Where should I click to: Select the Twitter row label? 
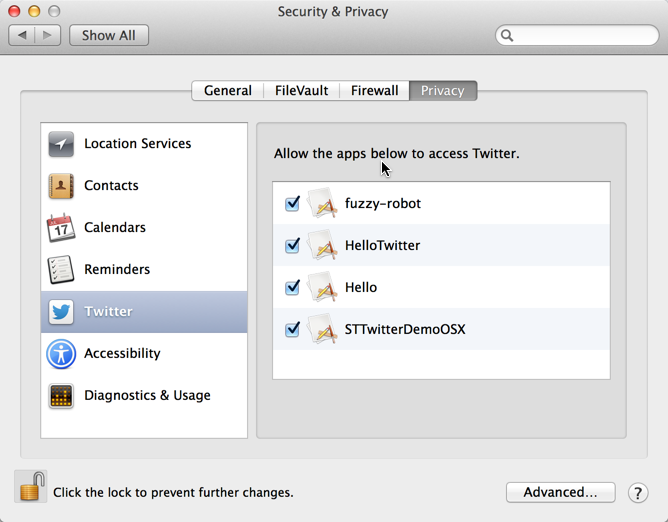click(x=108, y=311)
